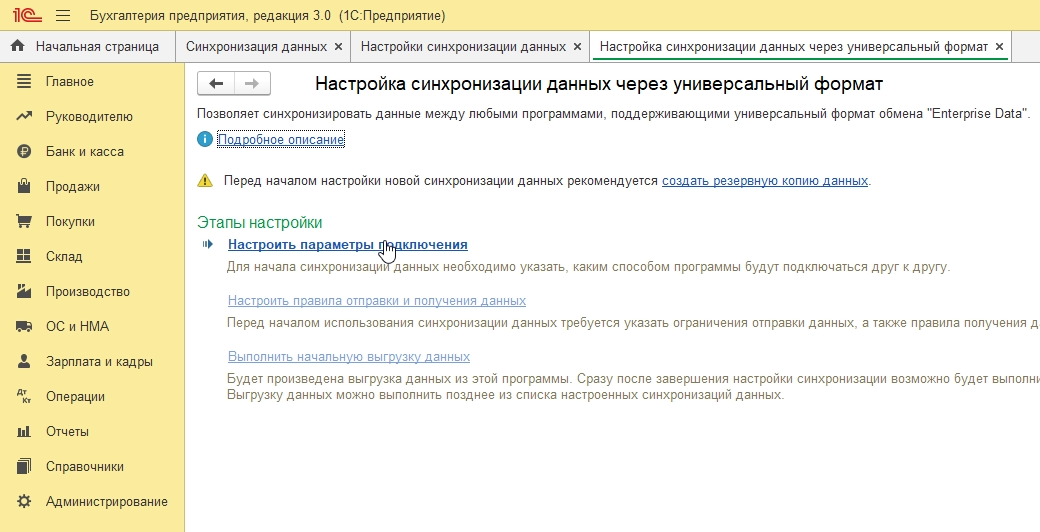Open Банк и касса section
Image resolution: width=1040 pixels, height=532 pixels.
(84, 151)
